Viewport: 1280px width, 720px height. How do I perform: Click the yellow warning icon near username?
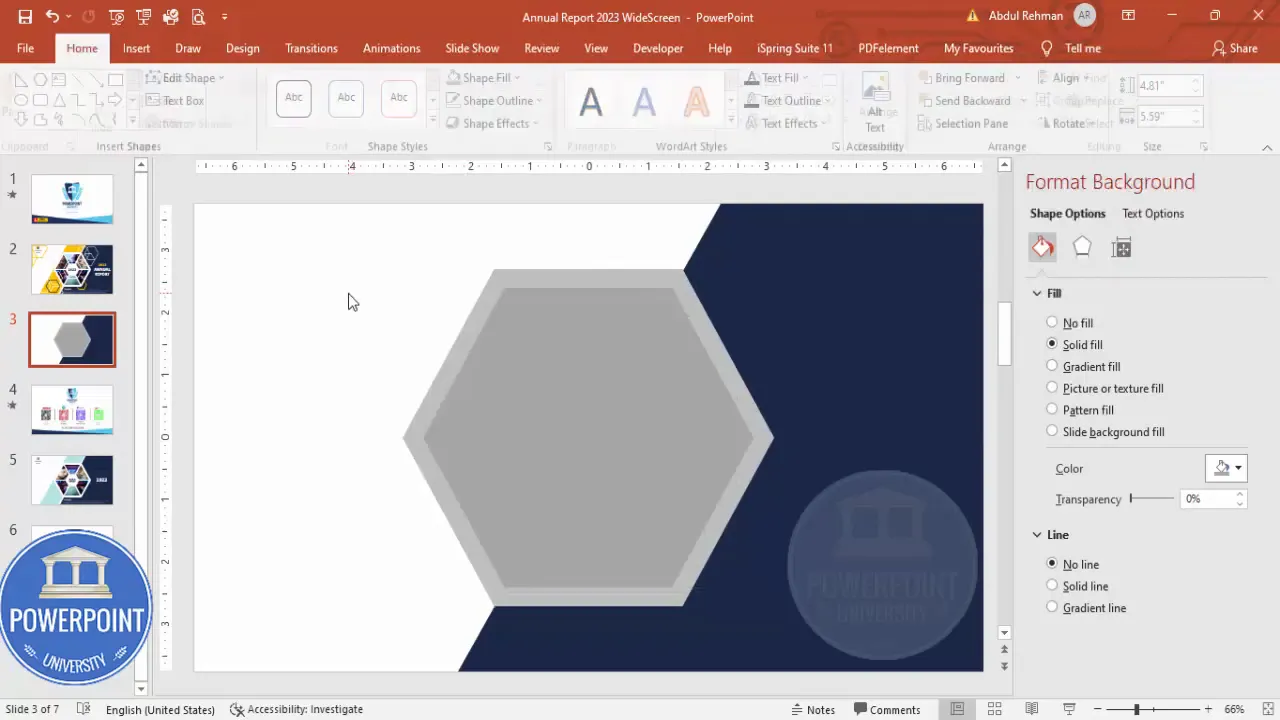(x=973, y=16)
